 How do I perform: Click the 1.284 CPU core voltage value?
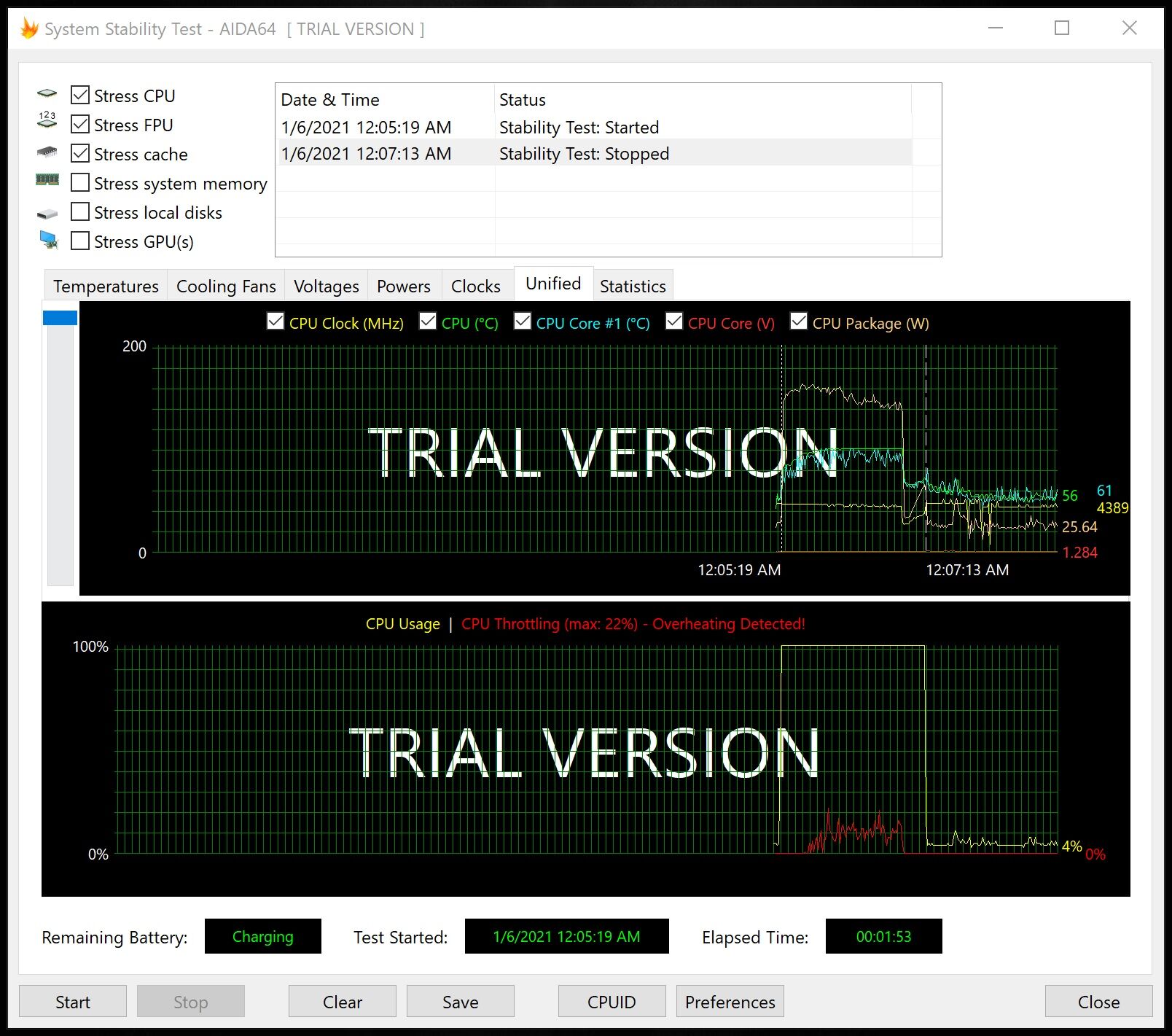coord(1080,552)
